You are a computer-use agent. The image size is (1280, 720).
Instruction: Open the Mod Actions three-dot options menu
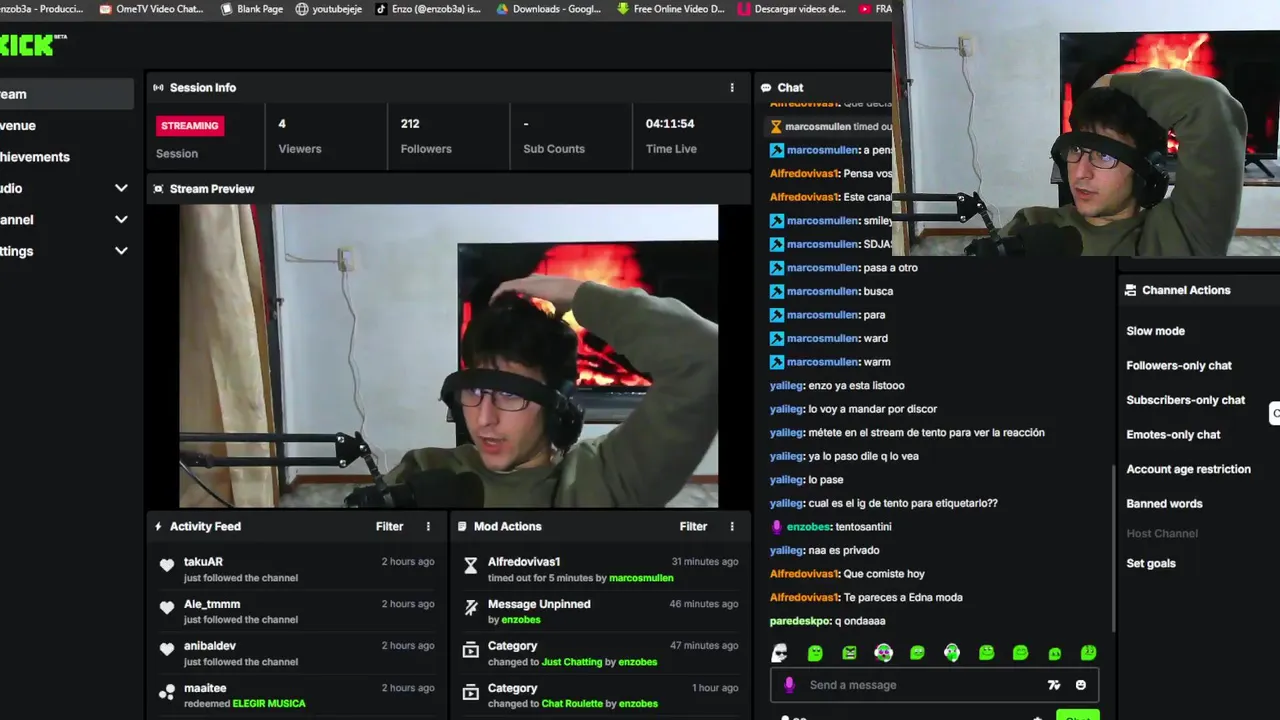tap(732, 526)
